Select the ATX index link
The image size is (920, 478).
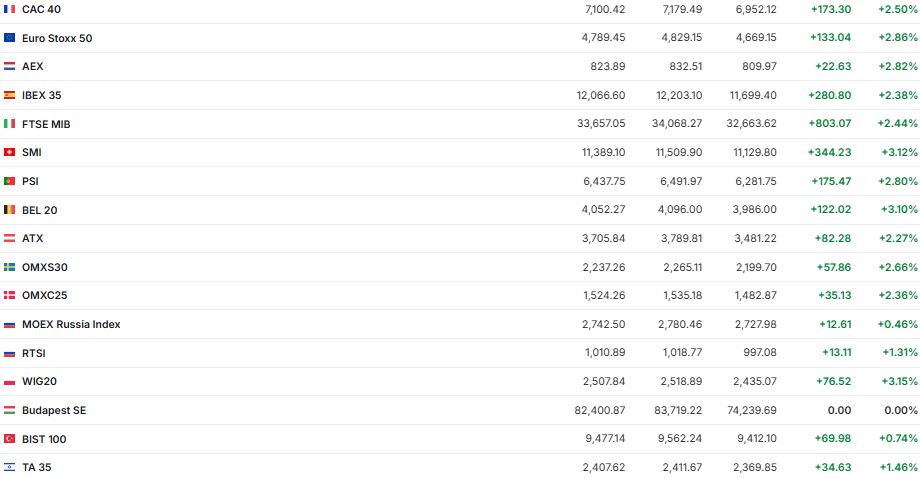33,238
